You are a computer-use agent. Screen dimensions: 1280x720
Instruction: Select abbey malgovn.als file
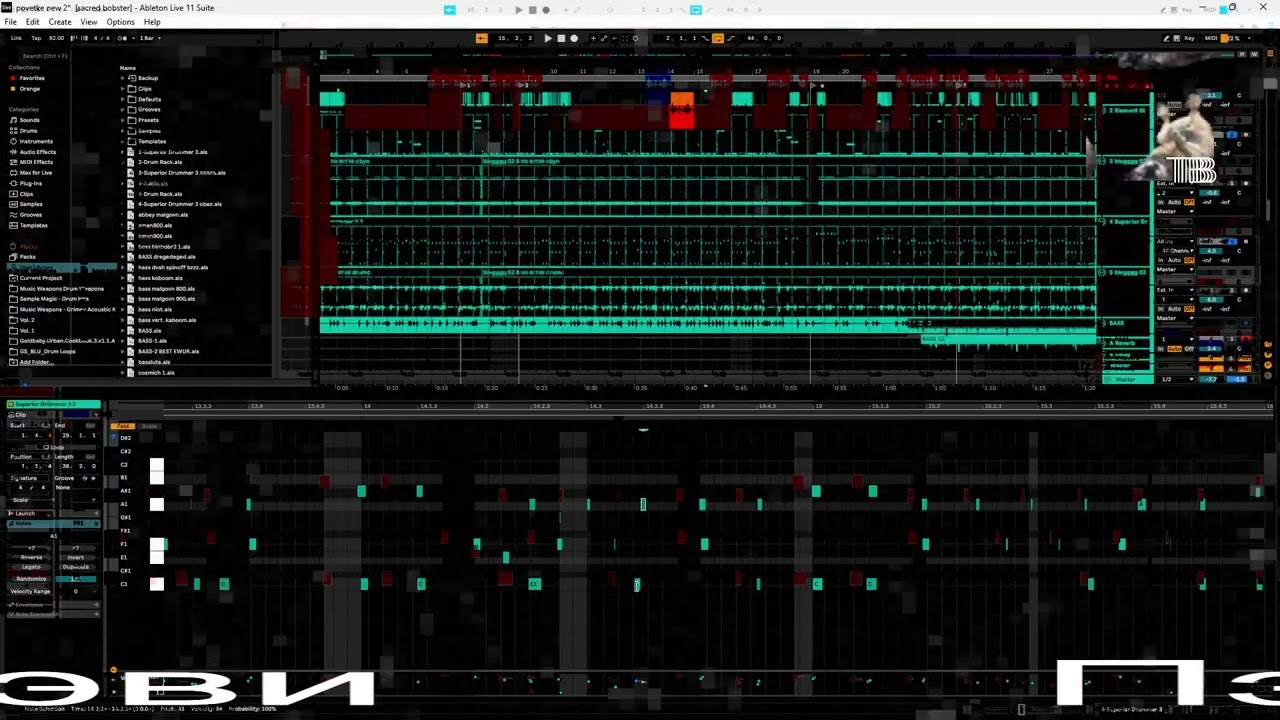point(163,215)
